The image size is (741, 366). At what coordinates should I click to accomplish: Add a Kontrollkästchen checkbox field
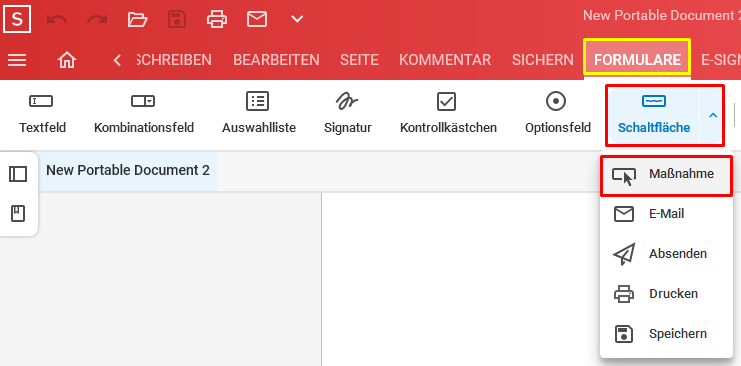448,113
